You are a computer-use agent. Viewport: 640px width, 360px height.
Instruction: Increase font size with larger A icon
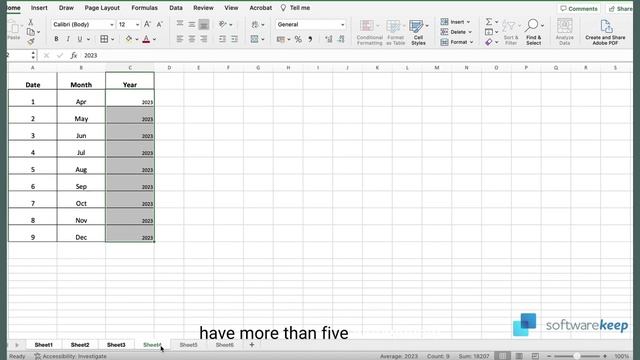pyautogui.click(x=147, y=24)
